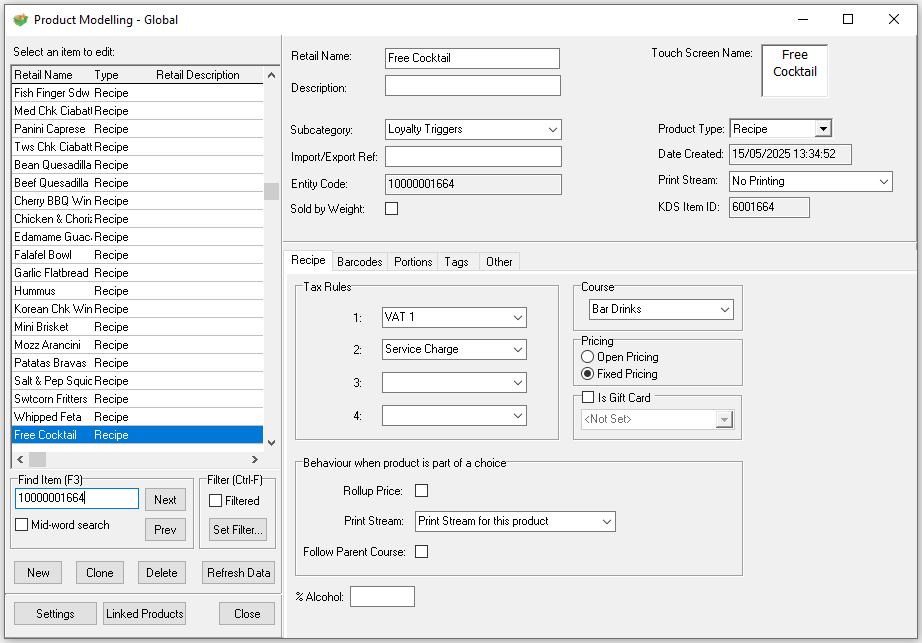This screenshot has height=643, width=922.
Task: Click the Date Created field
Action: pos(790,155)
